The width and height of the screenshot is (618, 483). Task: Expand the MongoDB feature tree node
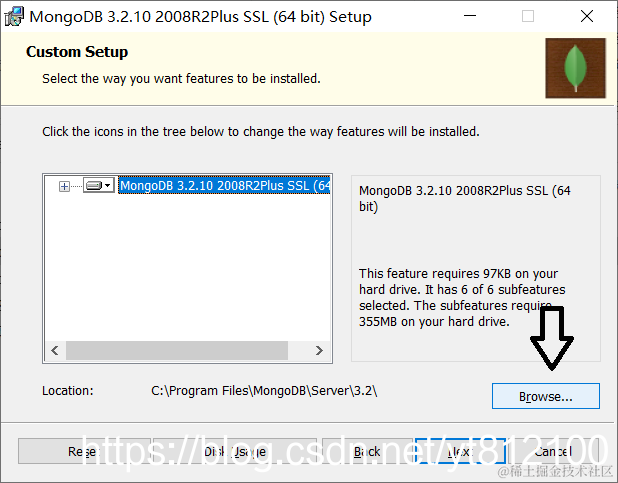click(64, 186)
